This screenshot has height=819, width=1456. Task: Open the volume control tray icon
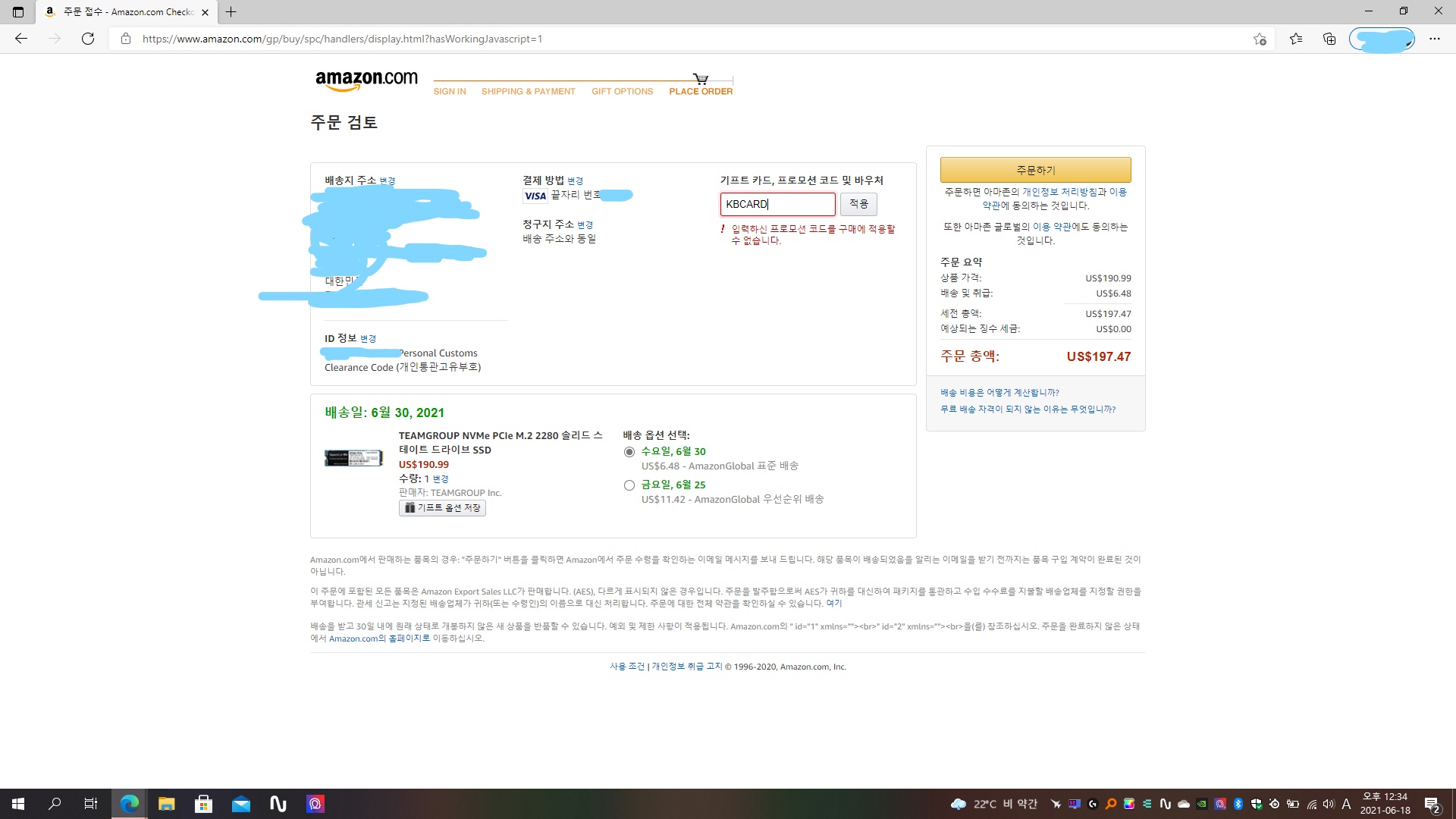(1329, 804)
